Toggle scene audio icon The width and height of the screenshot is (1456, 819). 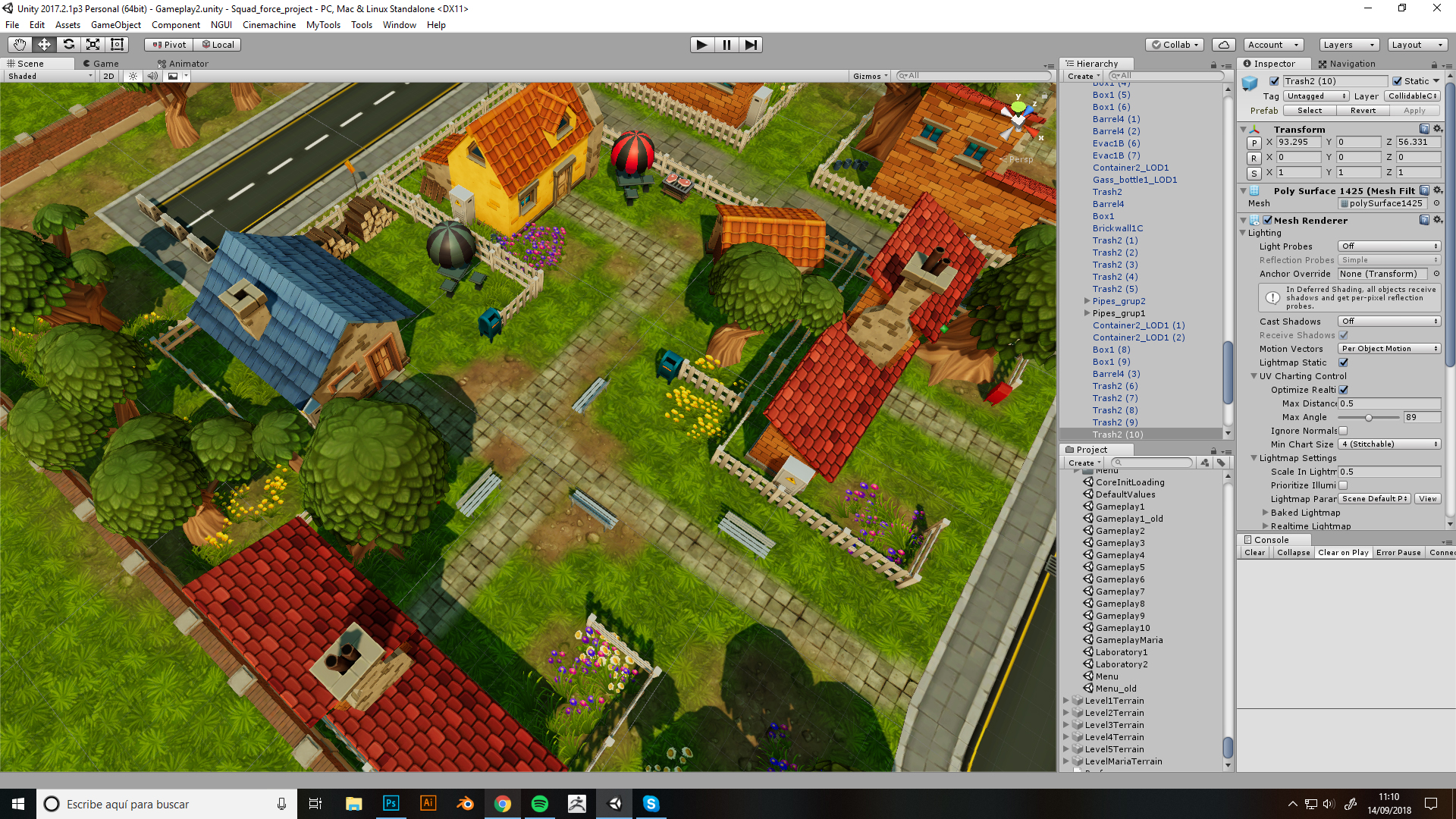coord(152,76)
